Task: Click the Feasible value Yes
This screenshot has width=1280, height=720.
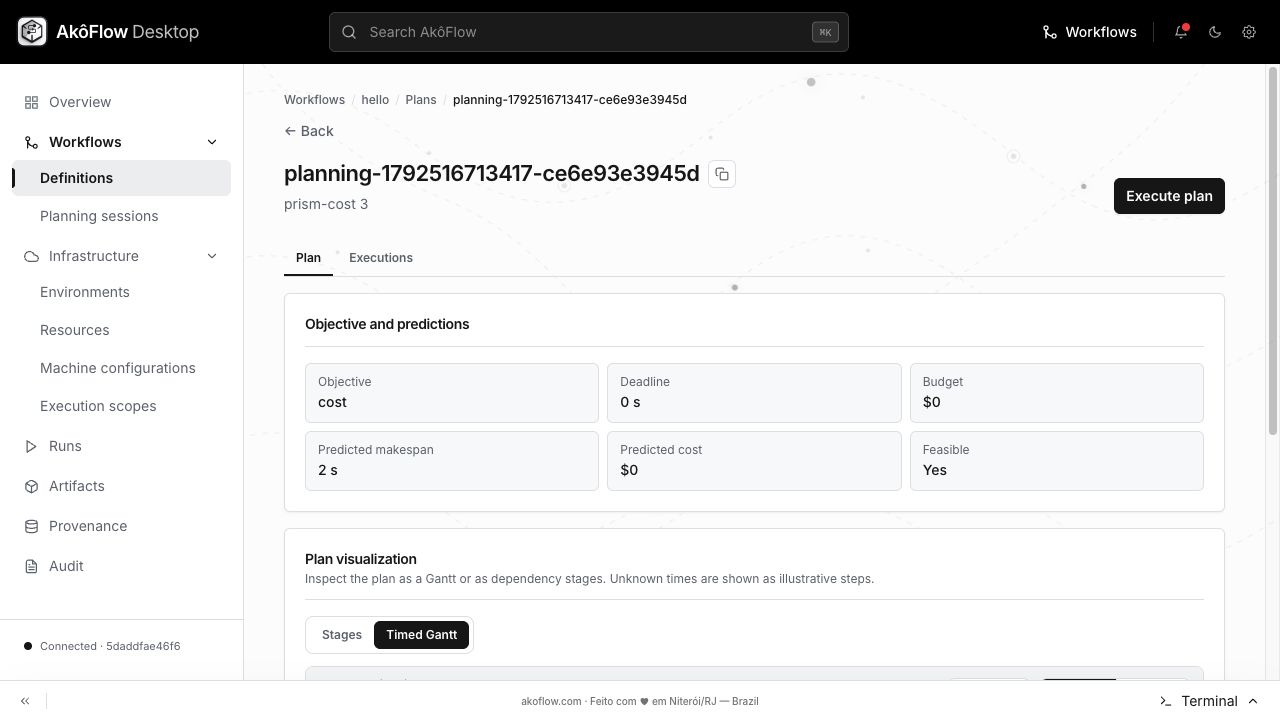Action: (x=935, y=470)
